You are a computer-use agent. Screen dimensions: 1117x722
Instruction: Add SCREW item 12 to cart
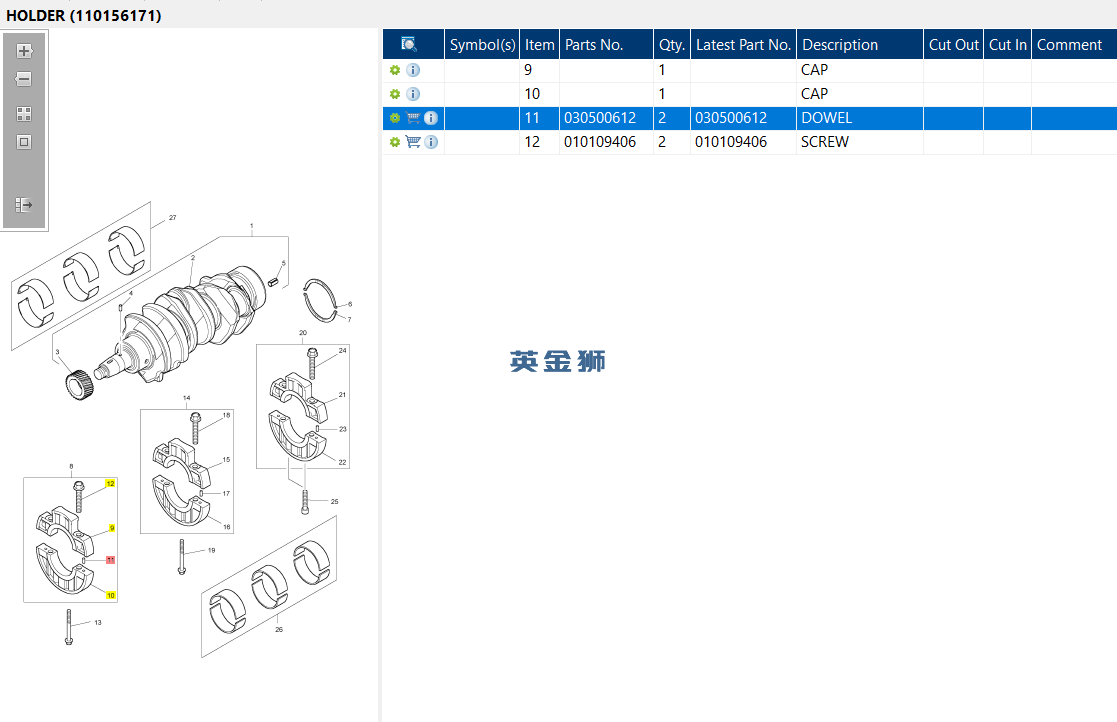413,142
